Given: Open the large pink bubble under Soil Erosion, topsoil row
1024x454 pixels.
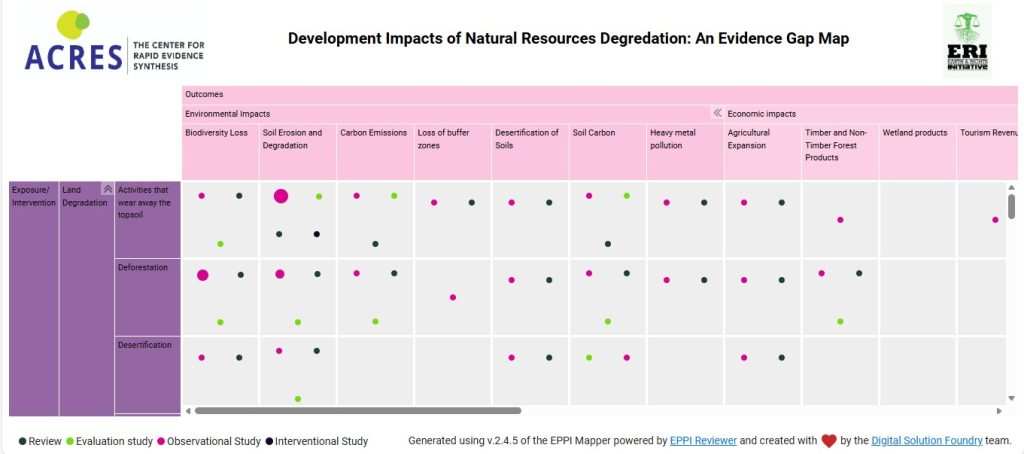Looking at the screenshot, I should tap(281, 196).
